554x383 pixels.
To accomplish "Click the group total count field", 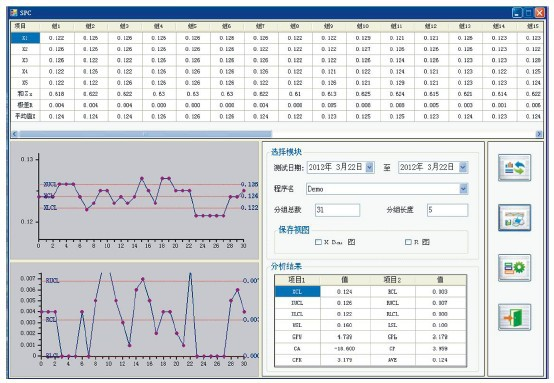I will 337,210.
